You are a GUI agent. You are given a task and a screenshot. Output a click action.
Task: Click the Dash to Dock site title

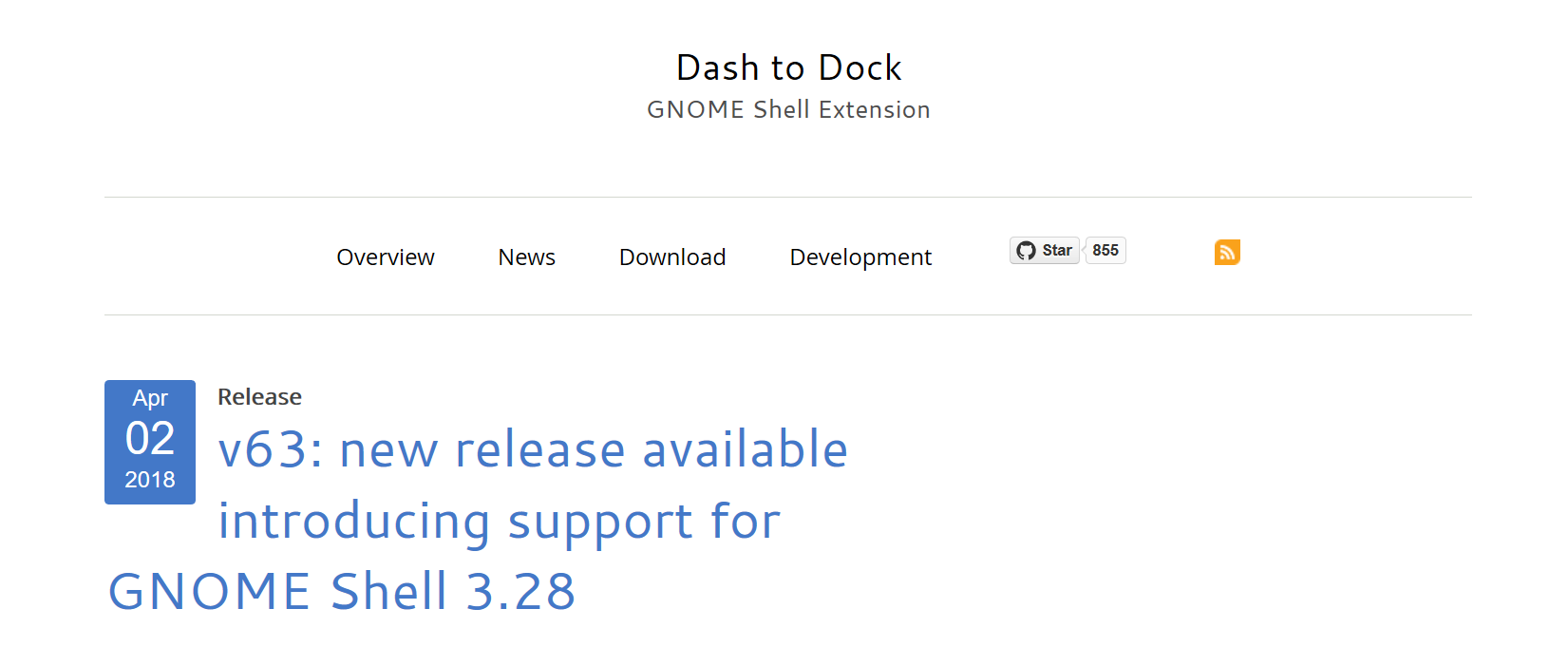pos(788,67)
